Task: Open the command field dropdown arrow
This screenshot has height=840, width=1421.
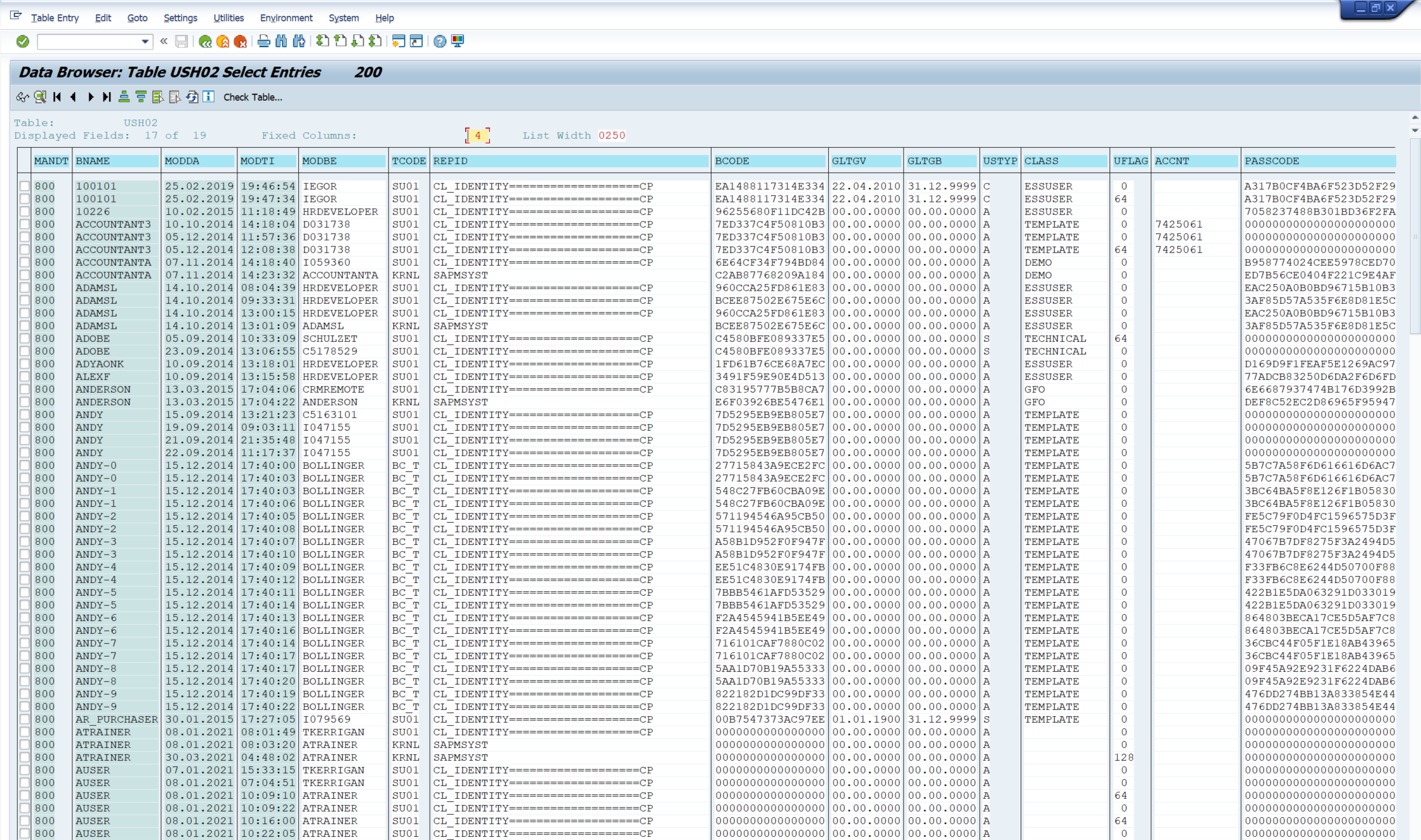Action: 145,42
